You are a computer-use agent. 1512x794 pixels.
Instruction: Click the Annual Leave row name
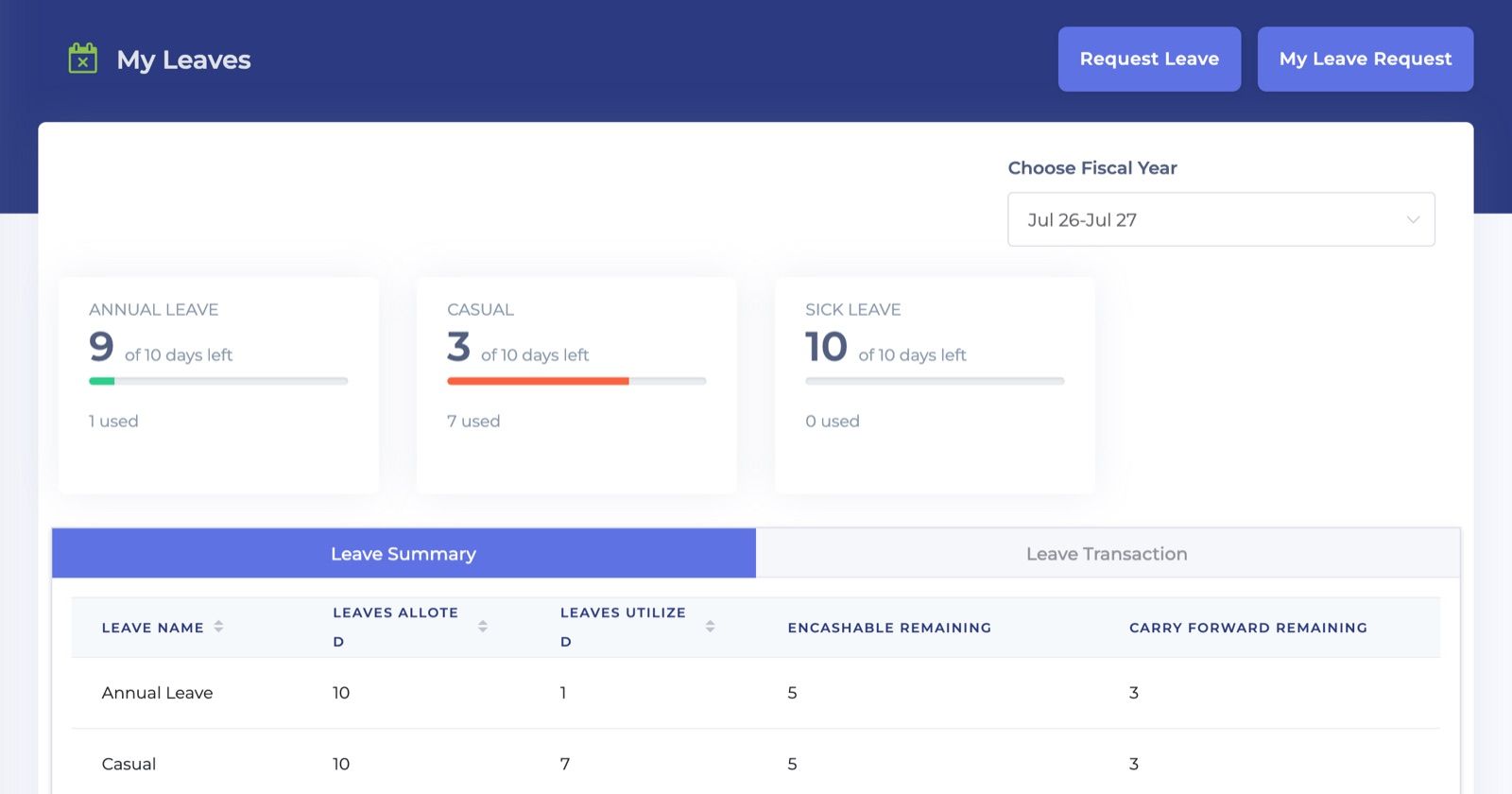point(157,693)
